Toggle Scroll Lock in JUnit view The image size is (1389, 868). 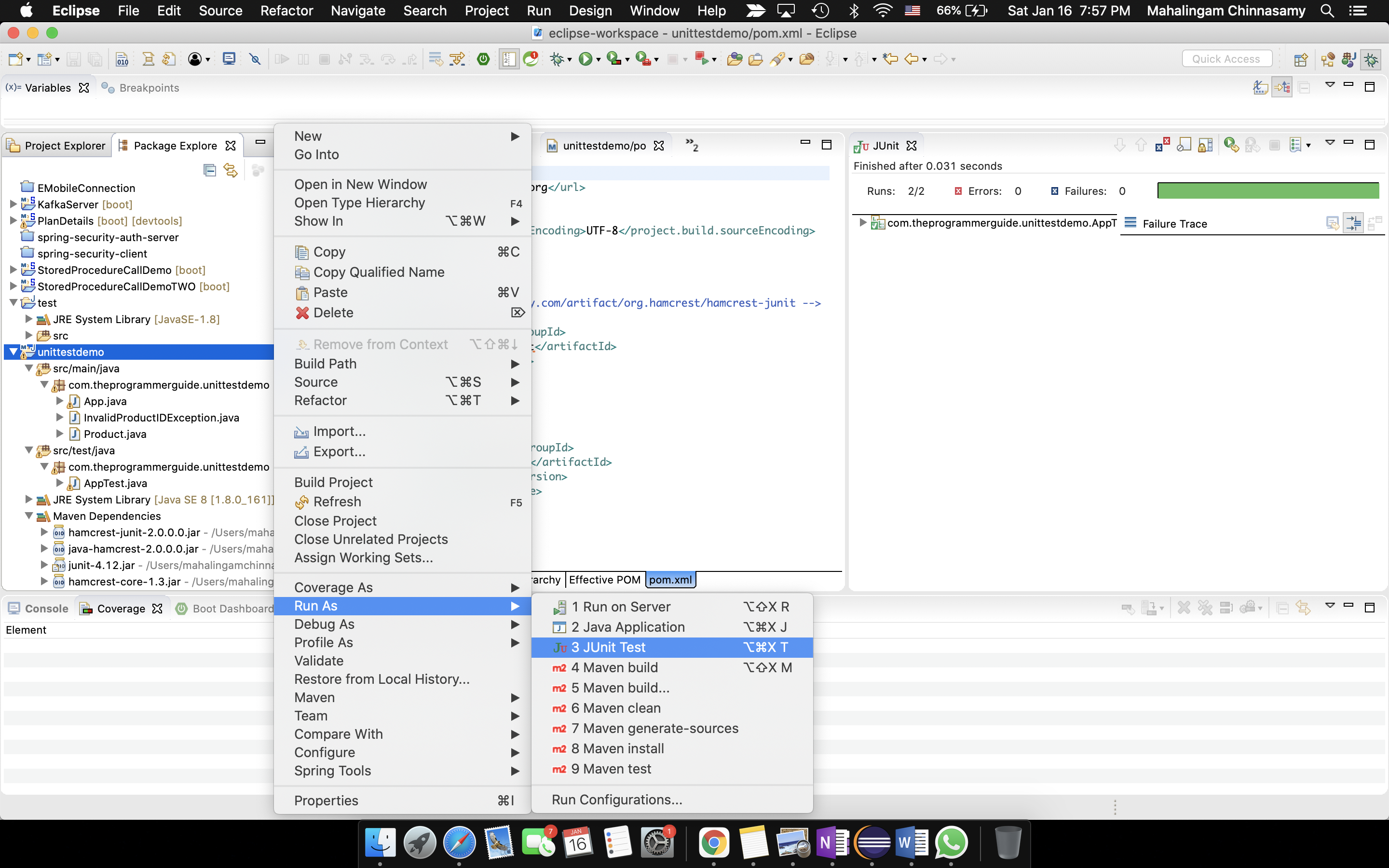1205,145
